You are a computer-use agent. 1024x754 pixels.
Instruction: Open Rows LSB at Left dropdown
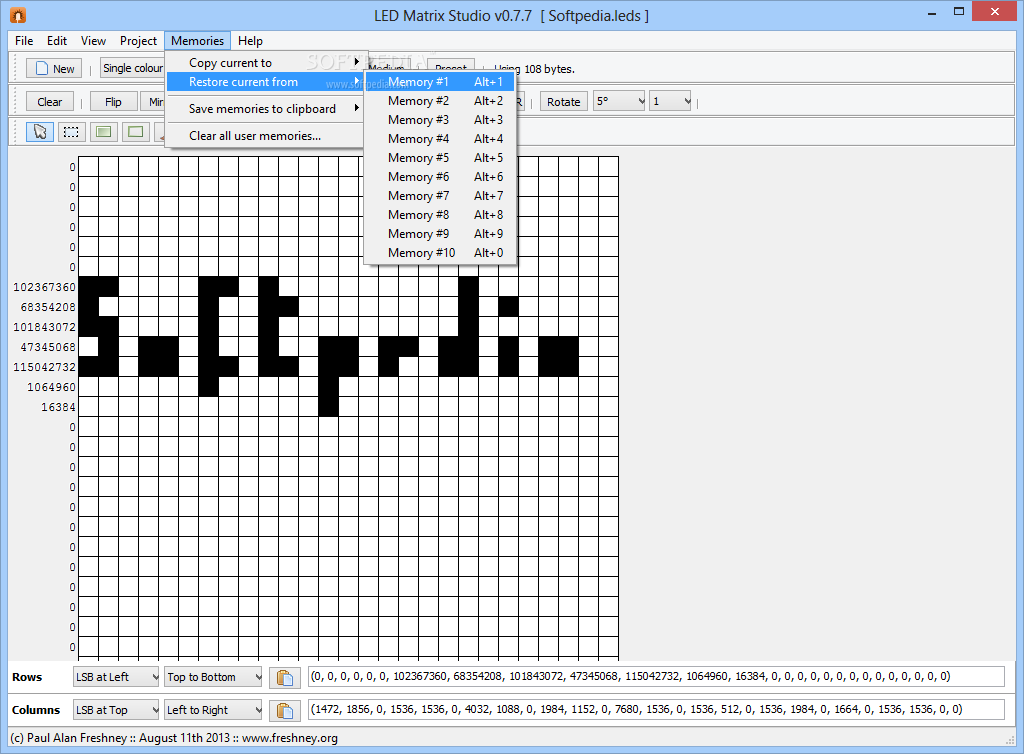click(116, 677)
